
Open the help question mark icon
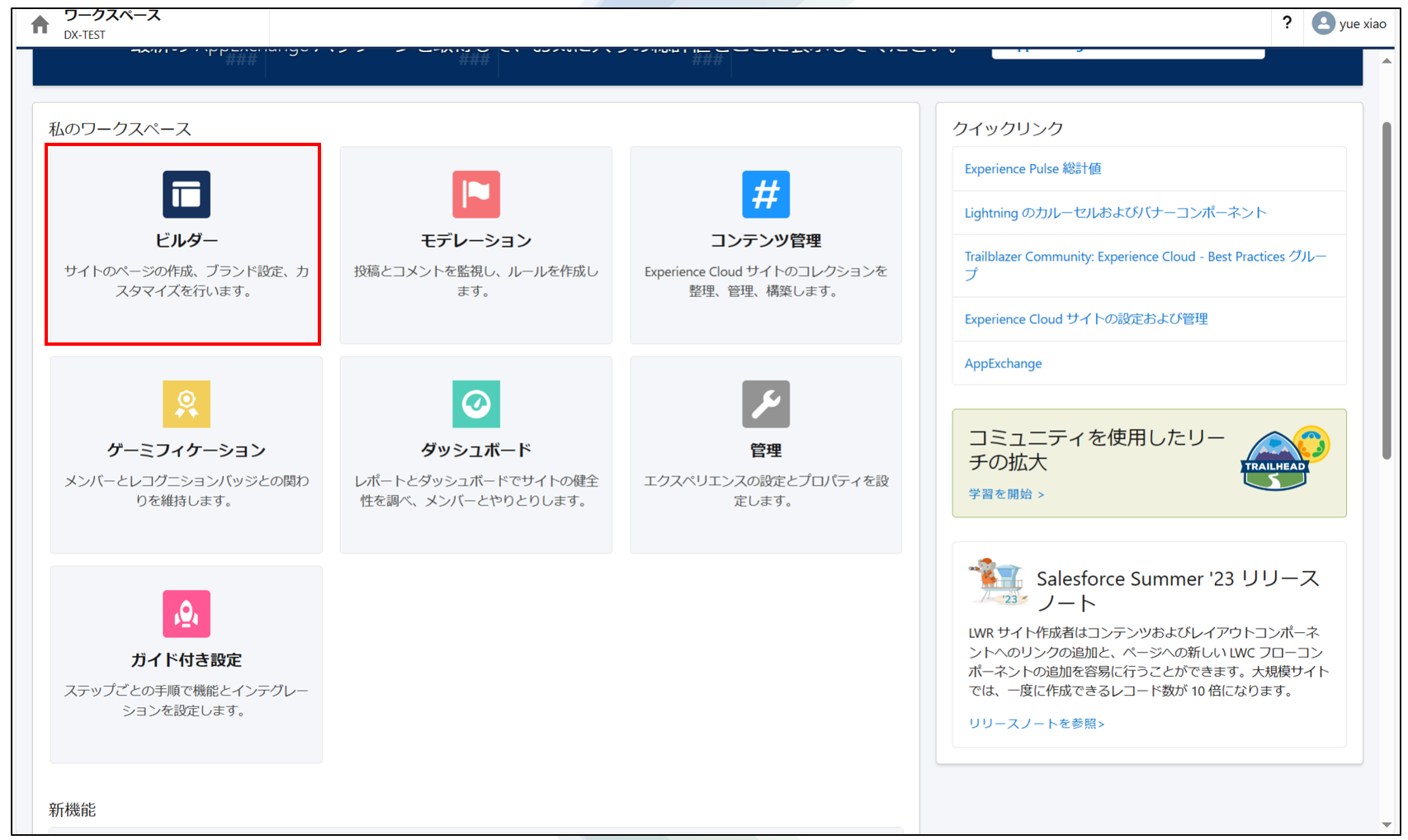click(x=1287, y=23)
